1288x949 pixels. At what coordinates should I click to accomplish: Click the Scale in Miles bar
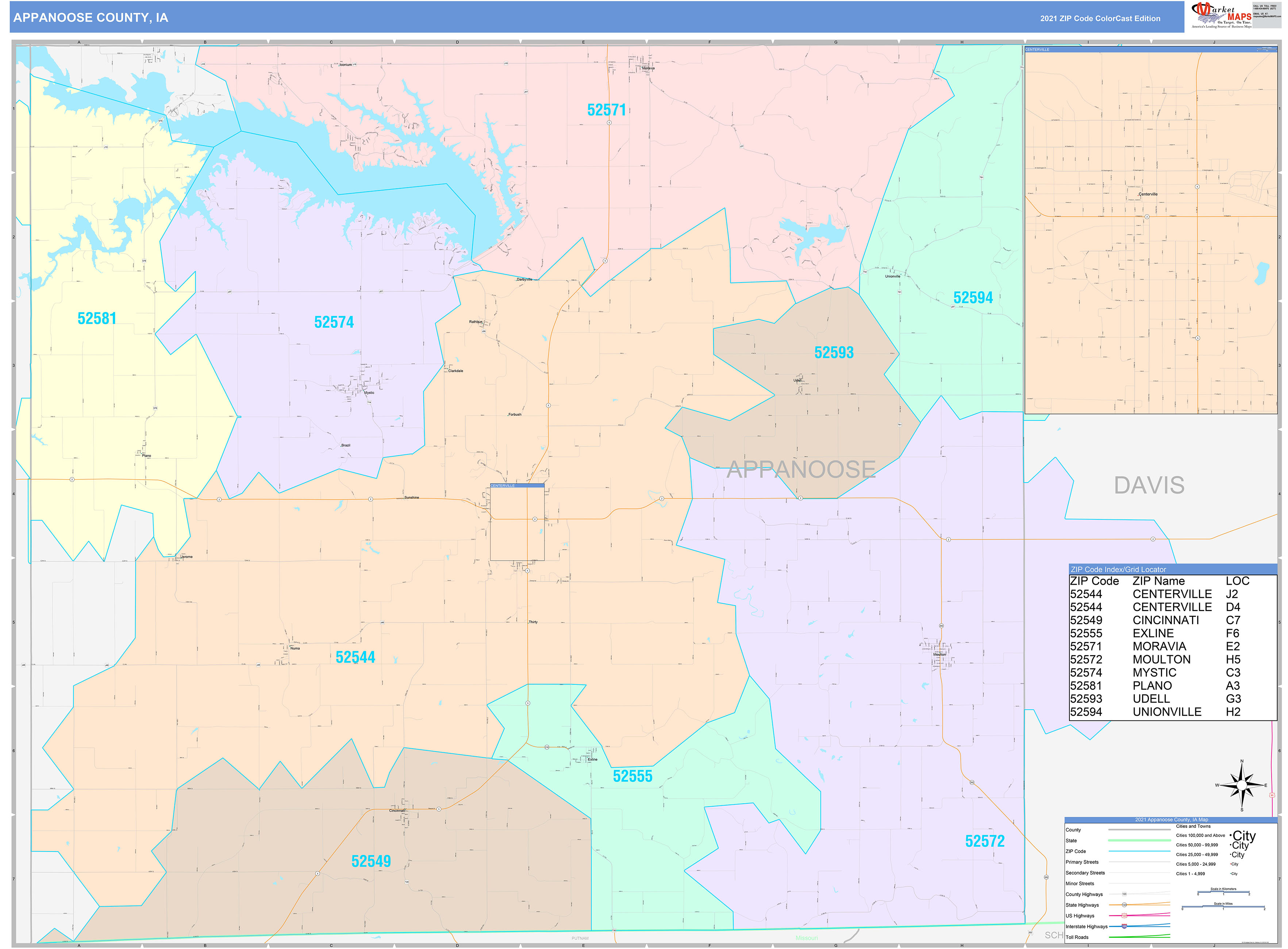tap(1223, 908)
